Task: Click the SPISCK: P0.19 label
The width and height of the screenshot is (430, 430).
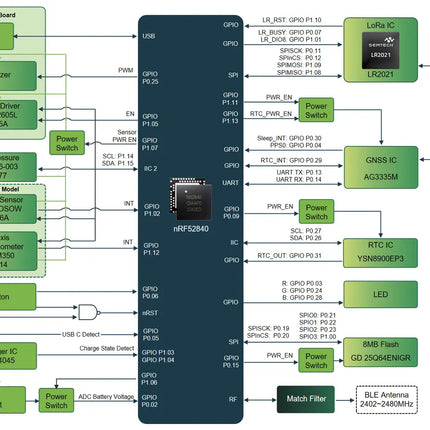Action: pos(269,328)
